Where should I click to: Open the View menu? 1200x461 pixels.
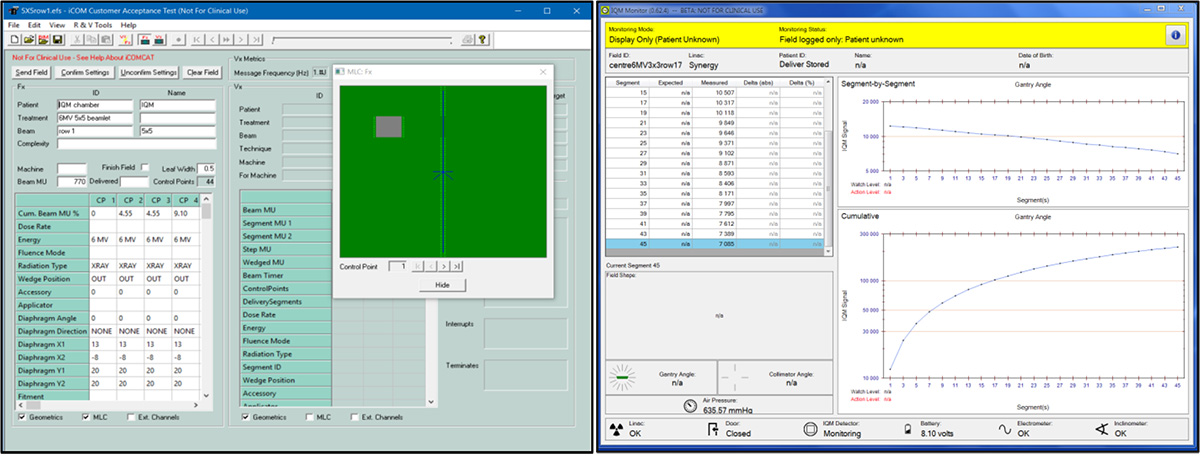point(57,24)
